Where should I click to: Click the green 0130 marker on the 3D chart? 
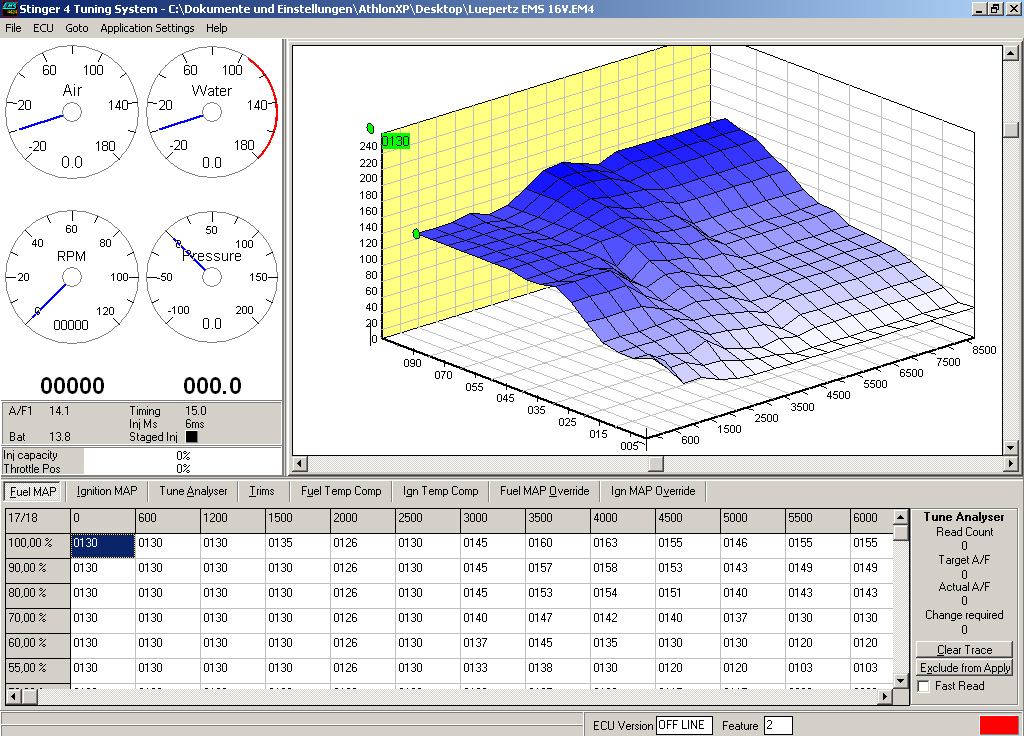point(396,142)
